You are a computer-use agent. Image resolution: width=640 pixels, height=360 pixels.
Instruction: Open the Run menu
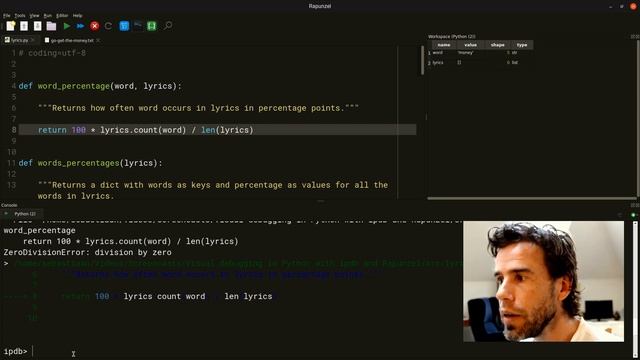[48, 16]
